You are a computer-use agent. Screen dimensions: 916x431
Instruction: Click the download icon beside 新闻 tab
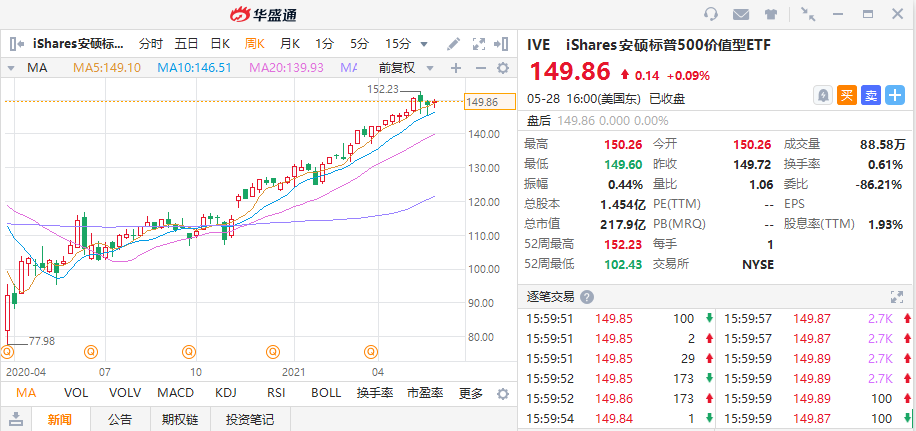[16, 418]
